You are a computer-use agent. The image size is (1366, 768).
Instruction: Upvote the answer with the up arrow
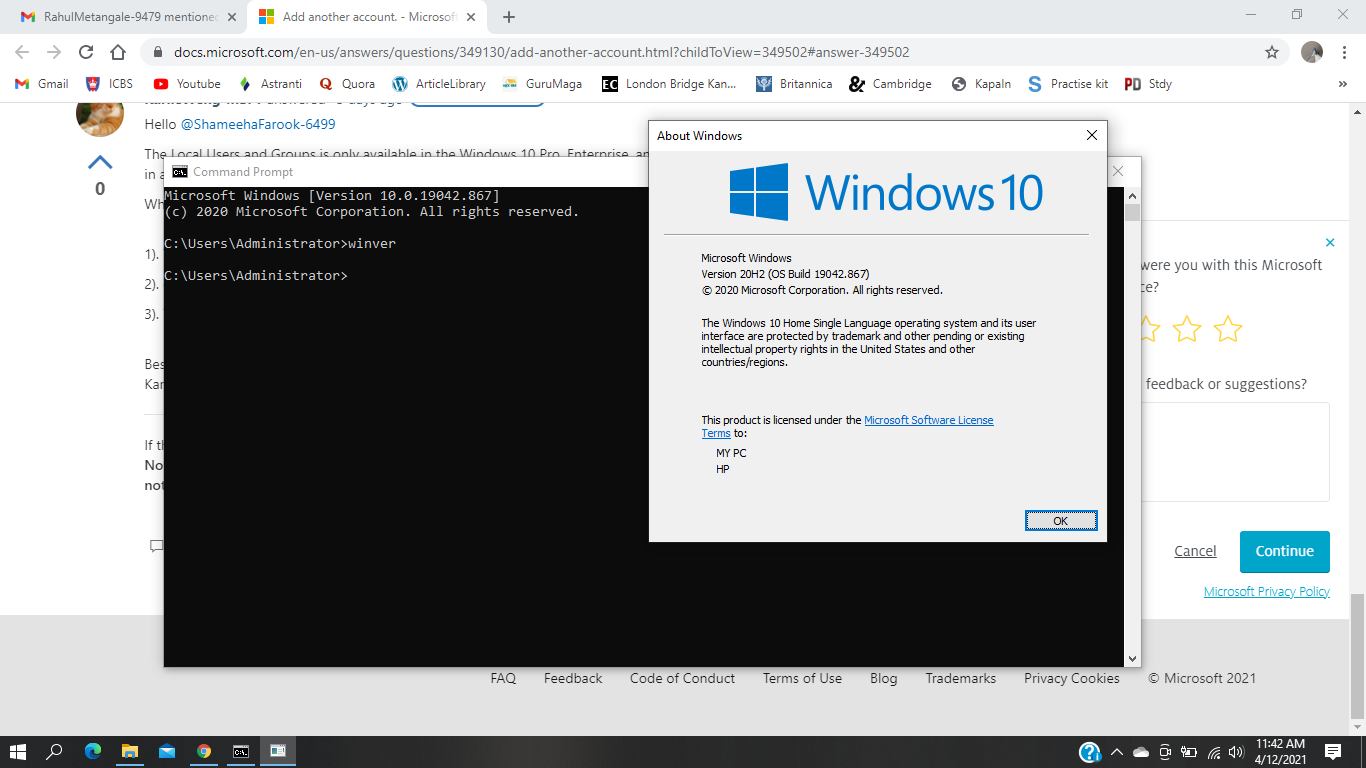point(100,162)
